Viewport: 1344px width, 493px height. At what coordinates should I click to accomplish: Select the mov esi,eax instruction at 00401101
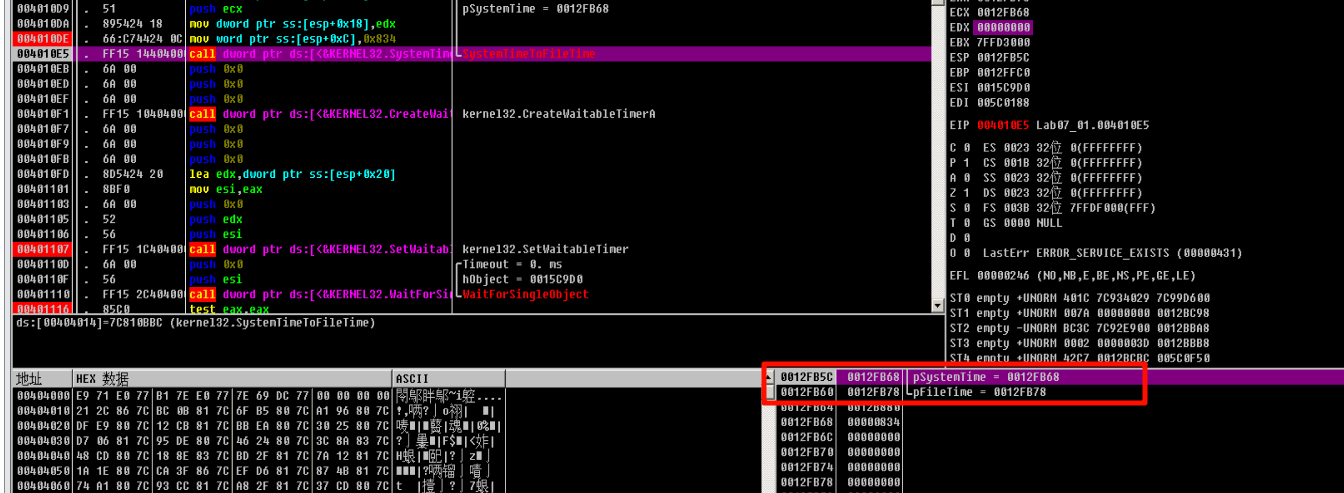(472, 189)
